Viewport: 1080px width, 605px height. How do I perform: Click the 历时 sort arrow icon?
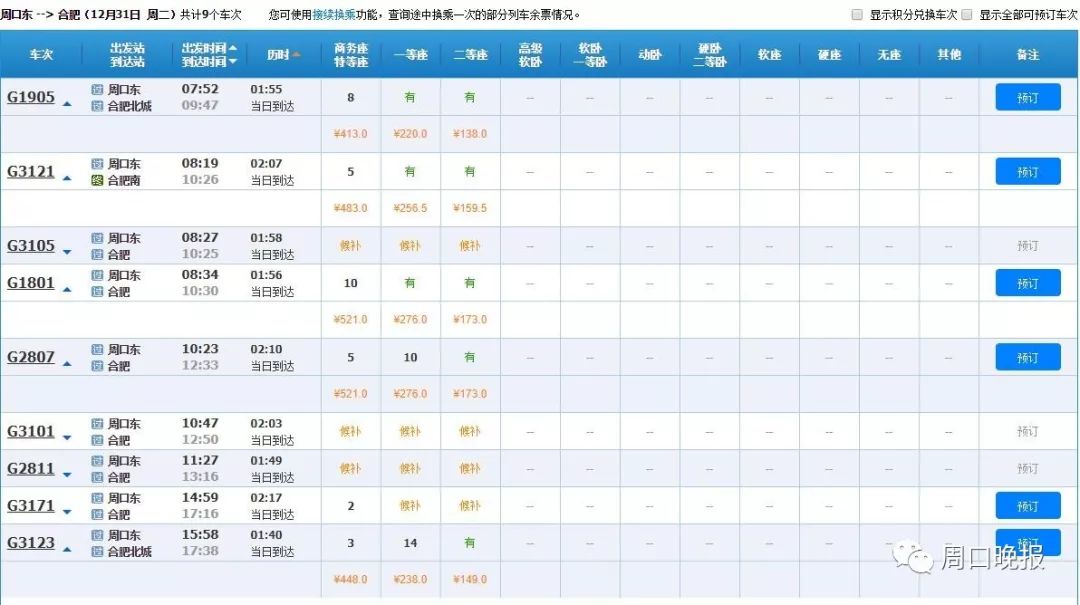(x=296, y=55)
